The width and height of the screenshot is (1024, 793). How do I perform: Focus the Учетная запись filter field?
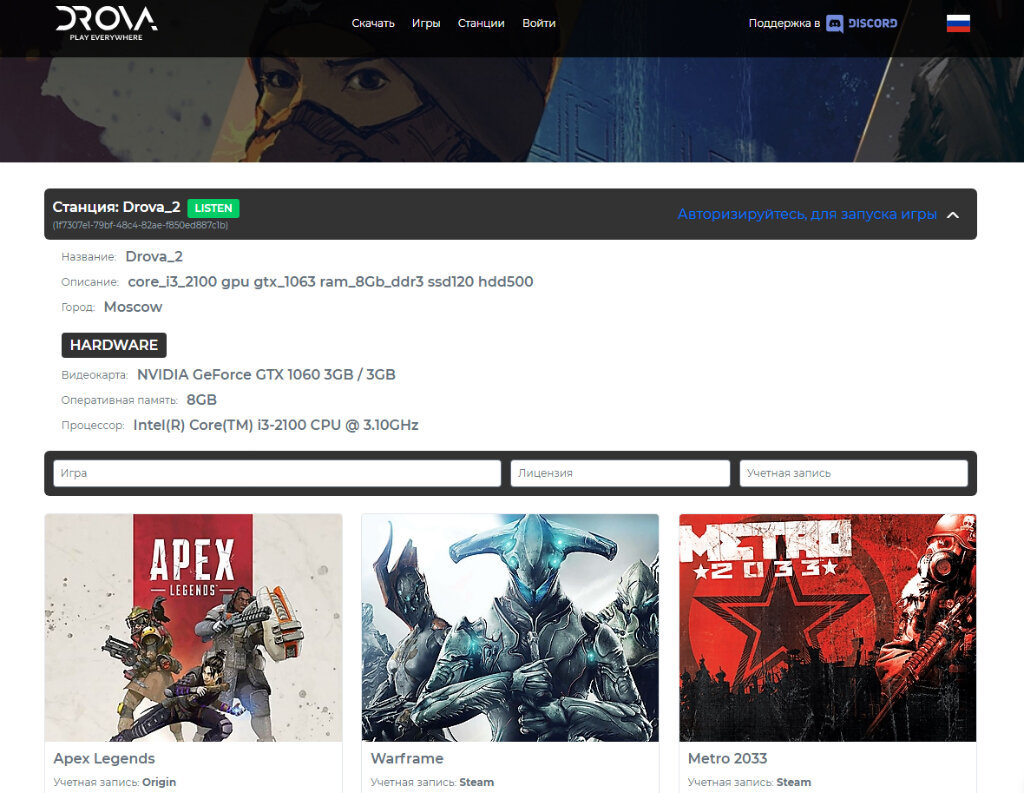854,473
